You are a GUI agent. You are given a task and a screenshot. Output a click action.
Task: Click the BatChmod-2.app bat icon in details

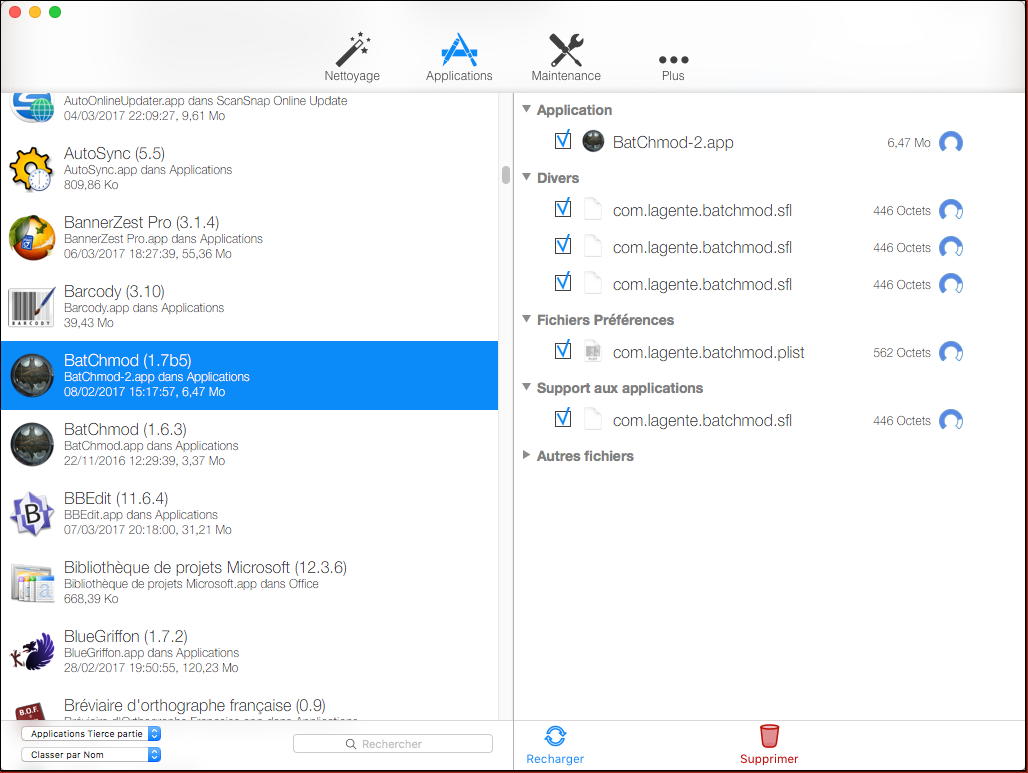pos(593,142)
